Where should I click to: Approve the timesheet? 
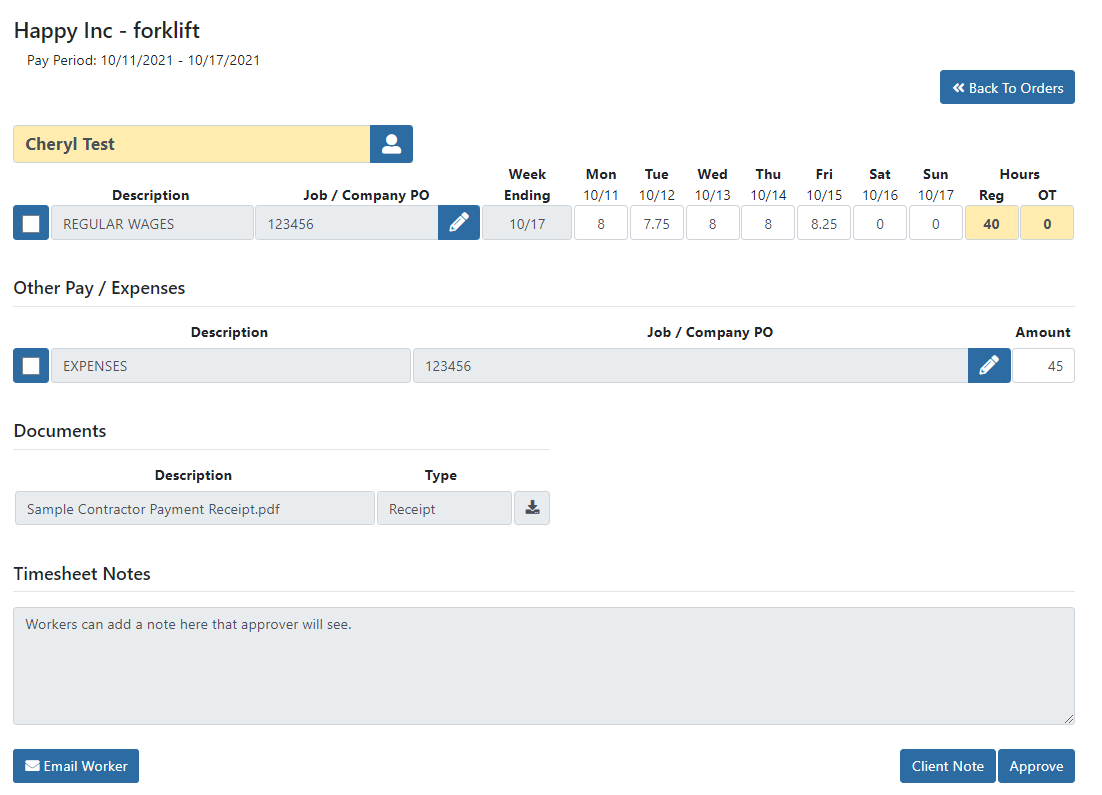coord(1036,766)
